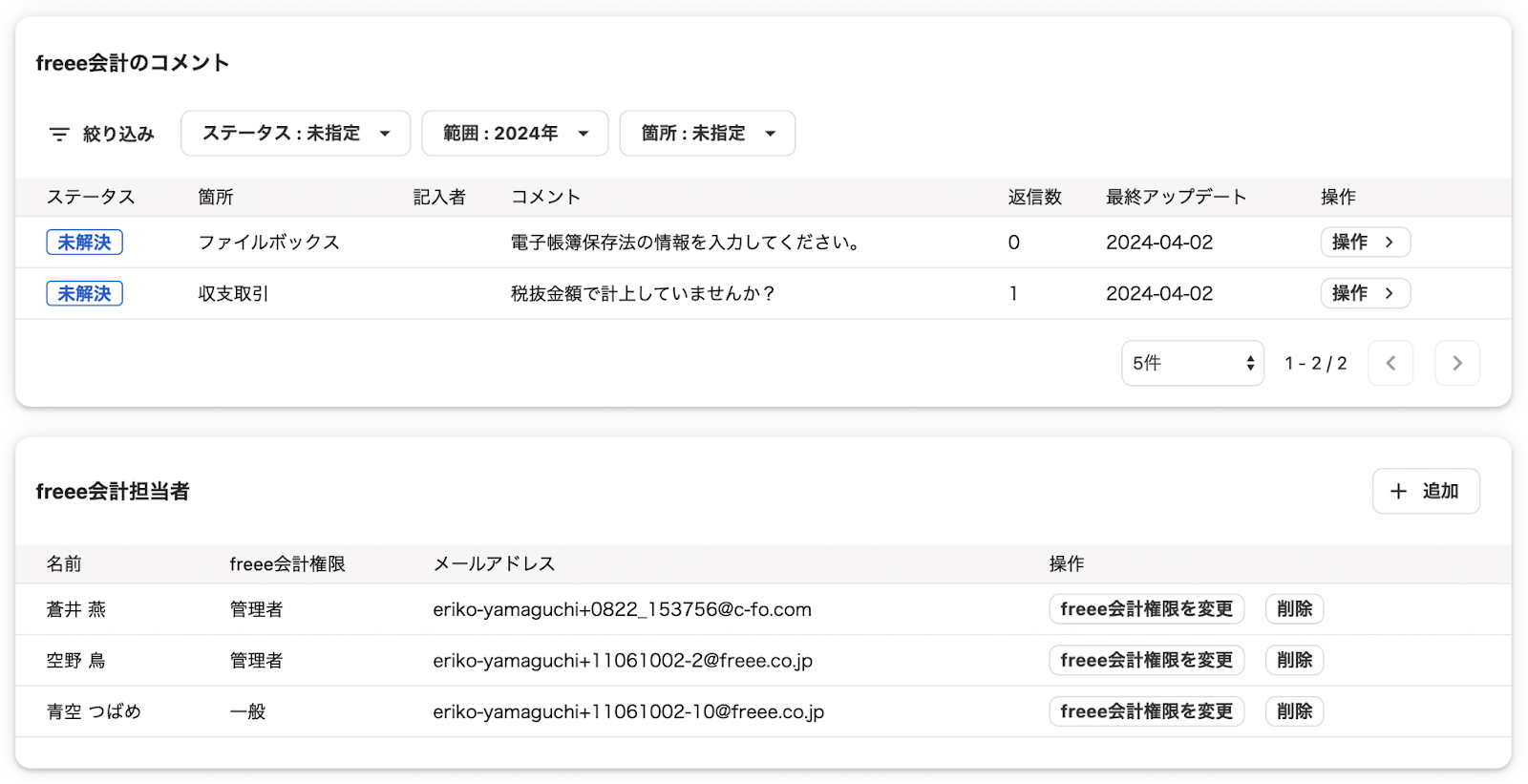
Task: Change freee会計権限 for 空野 鳥
Action: tap(1146, 660)
